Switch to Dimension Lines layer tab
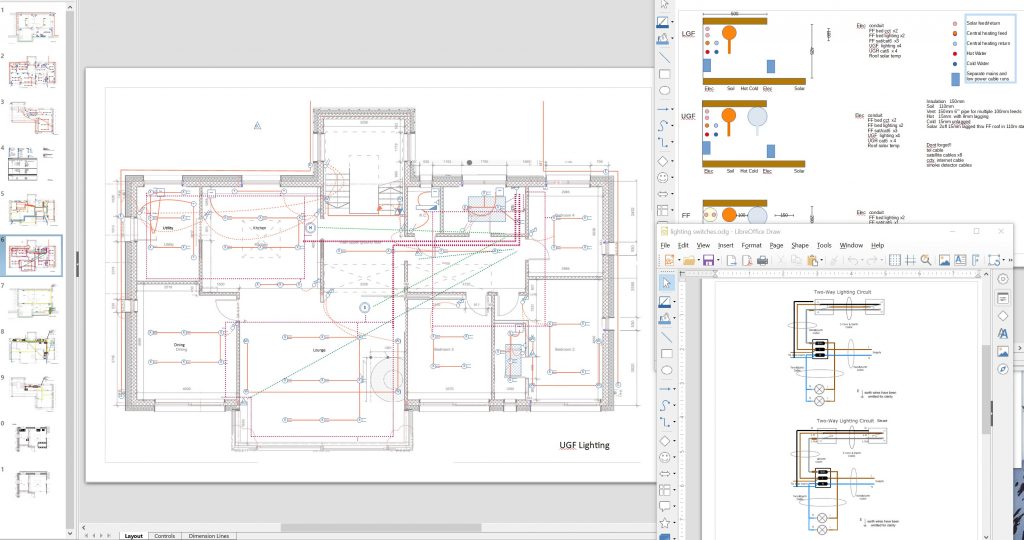This screenshot has width=1024, height=540. click(208, 536)
